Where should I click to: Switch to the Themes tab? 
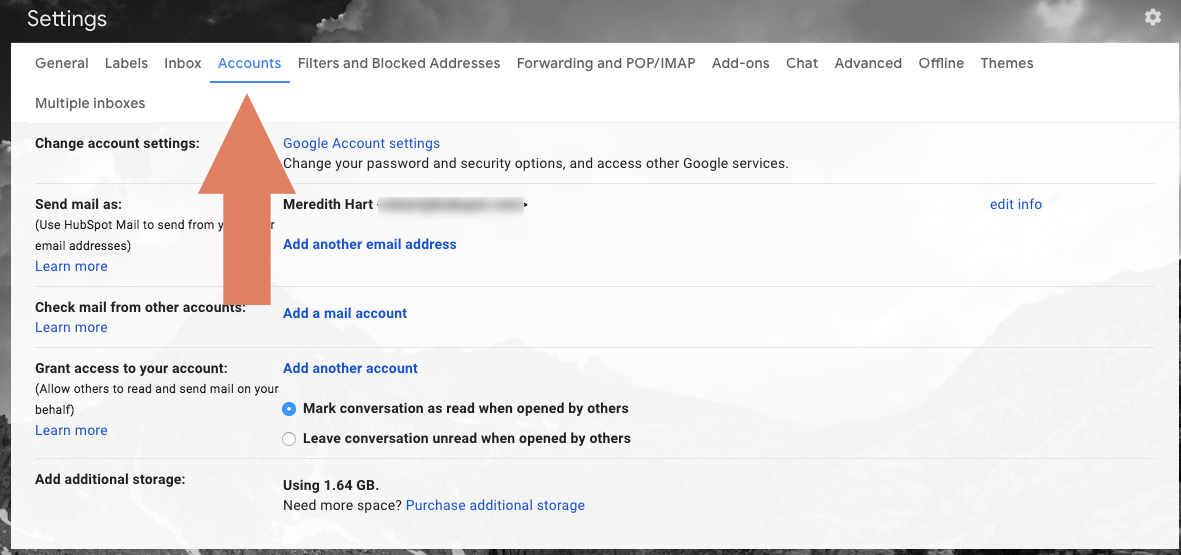pos(1007,63)
